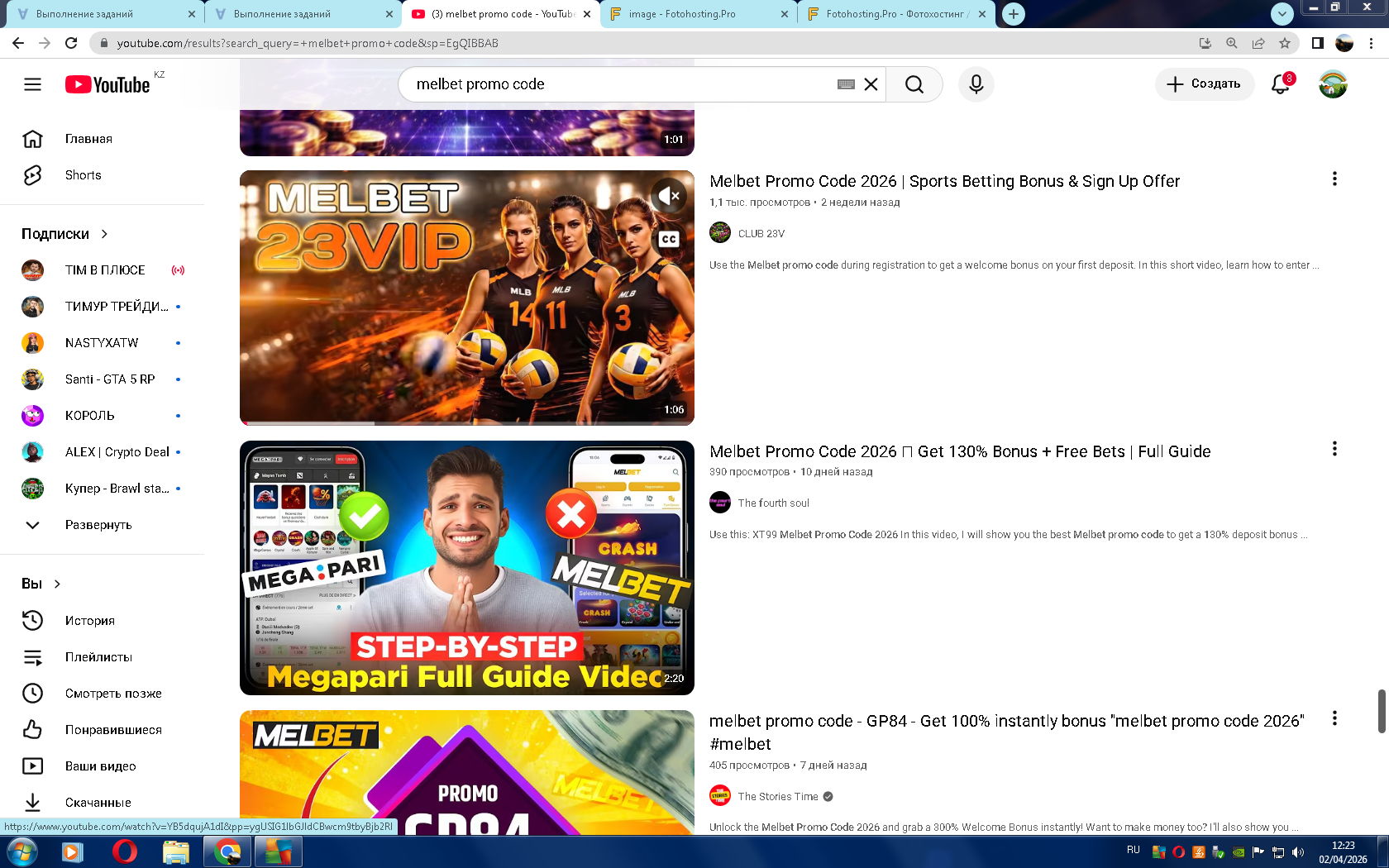Unmute the MELBET 23VIP video preview

click(x=669, y=196)
